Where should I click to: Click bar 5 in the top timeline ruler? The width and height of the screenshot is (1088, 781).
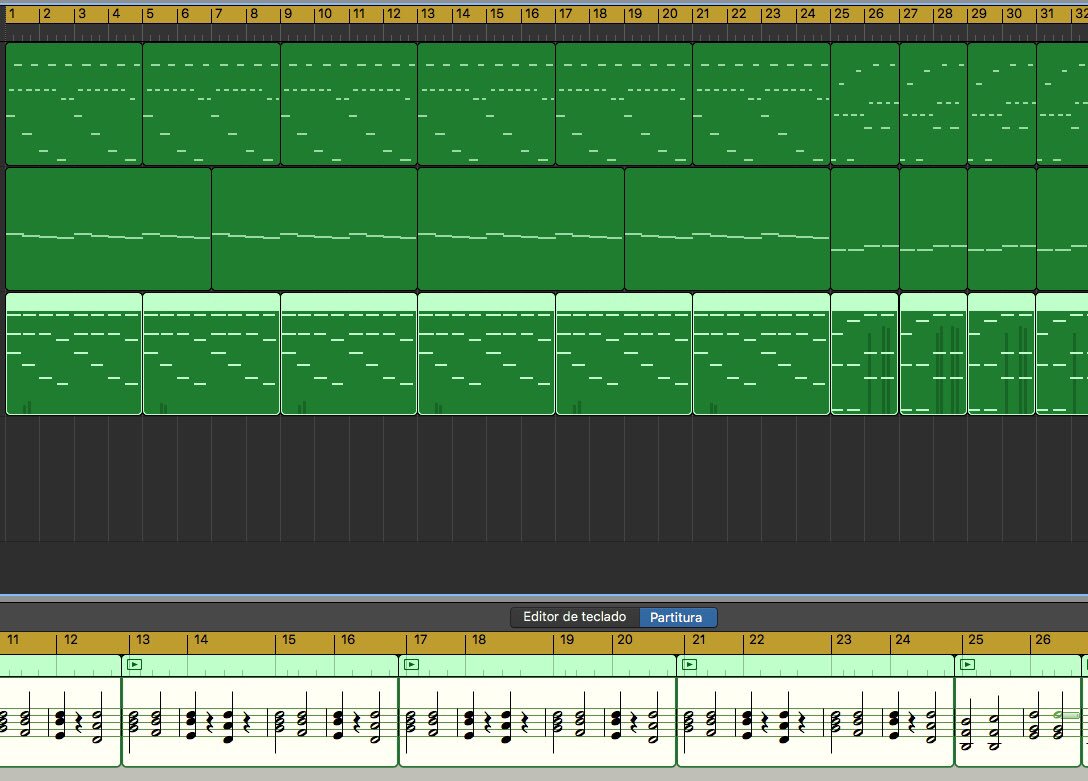tap(150, 13)
